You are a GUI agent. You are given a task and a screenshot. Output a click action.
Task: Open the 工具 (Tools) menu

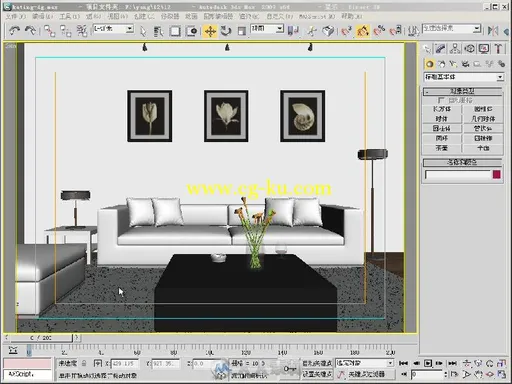(70, 16)
